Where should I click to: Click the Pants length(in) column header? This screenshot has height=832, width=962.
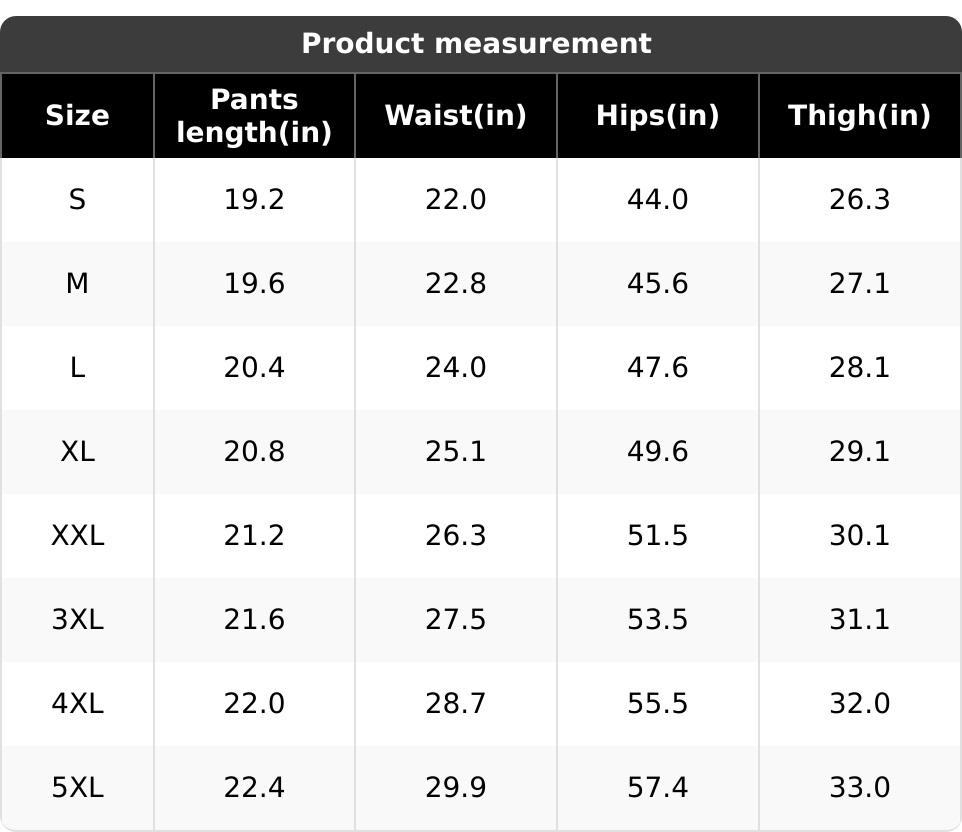coord(254,116)
